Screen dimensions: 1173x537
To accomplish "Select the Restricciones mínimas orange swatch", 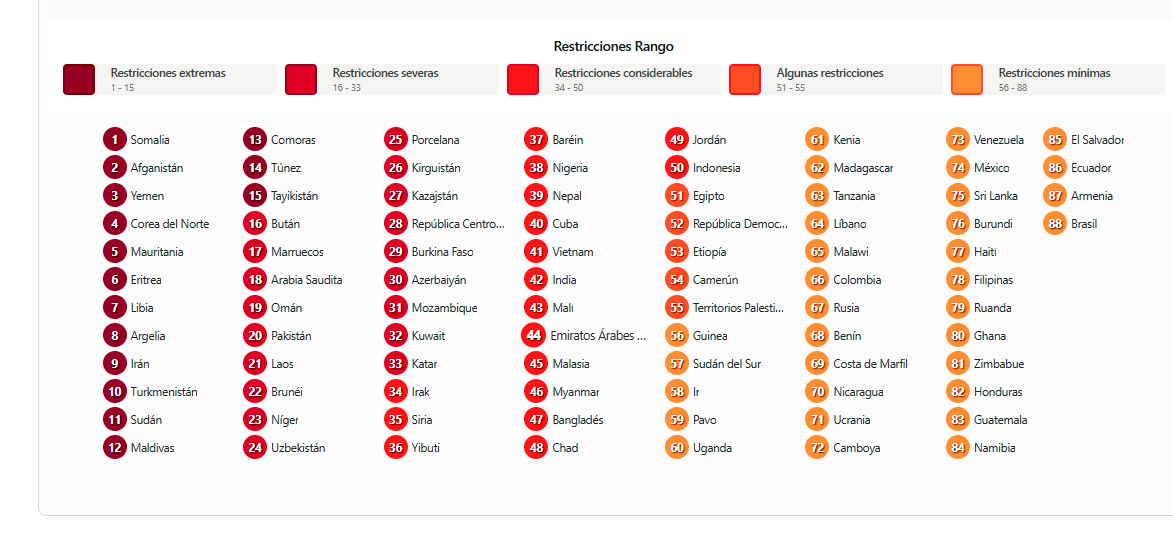I will (967, 80).
